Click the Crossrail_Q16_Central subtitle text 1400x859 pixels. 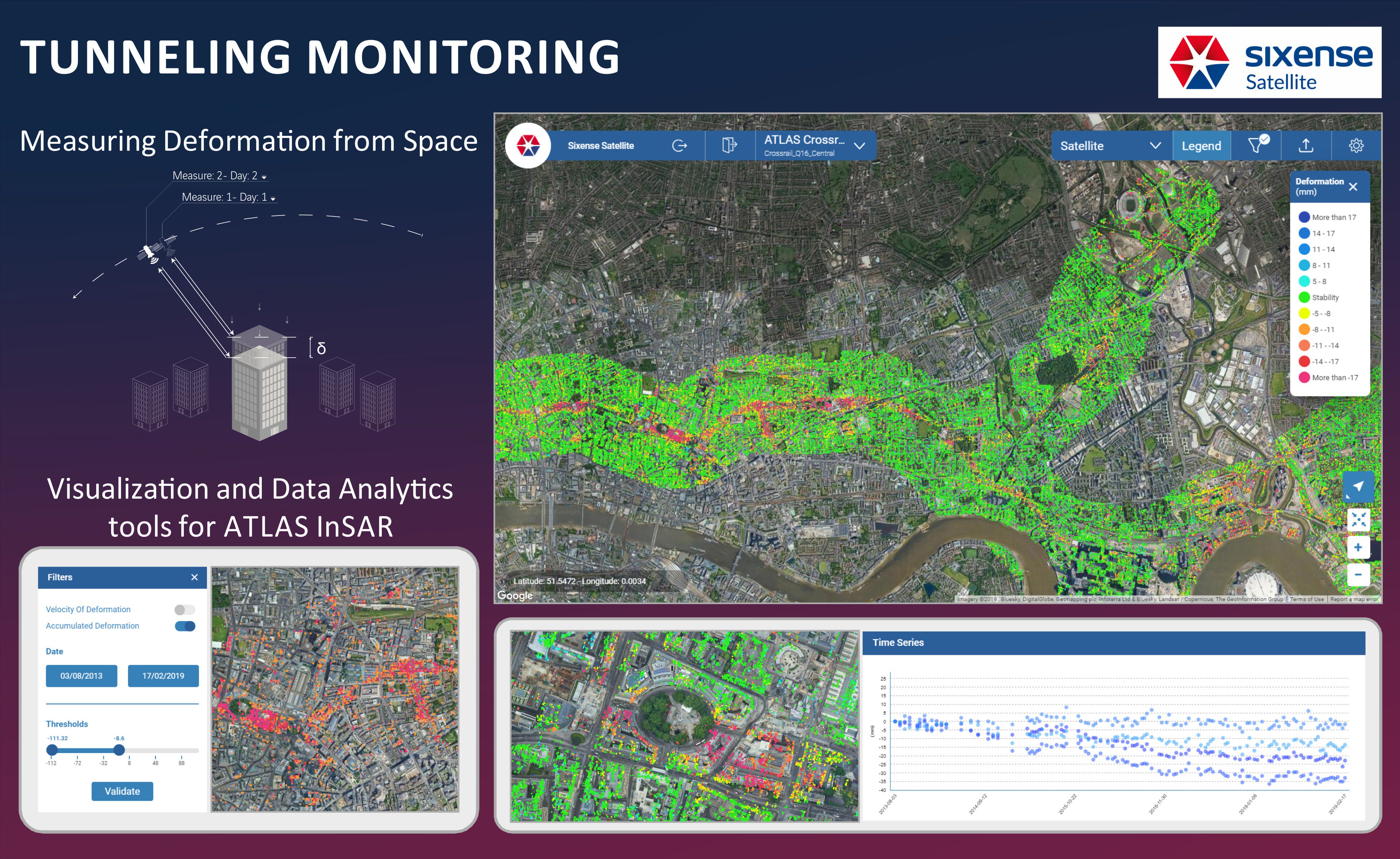(799, 153)
